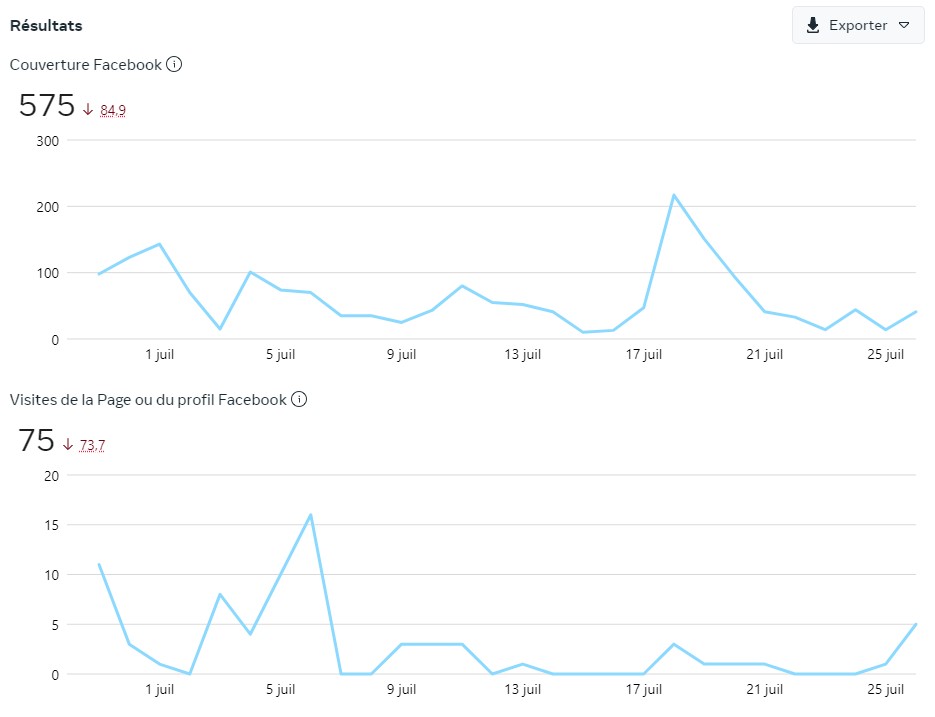Open info icon beside Visites de la Page
Image resolution: width=935 pixels, height=717 pixels.
(x=299, y=399)
